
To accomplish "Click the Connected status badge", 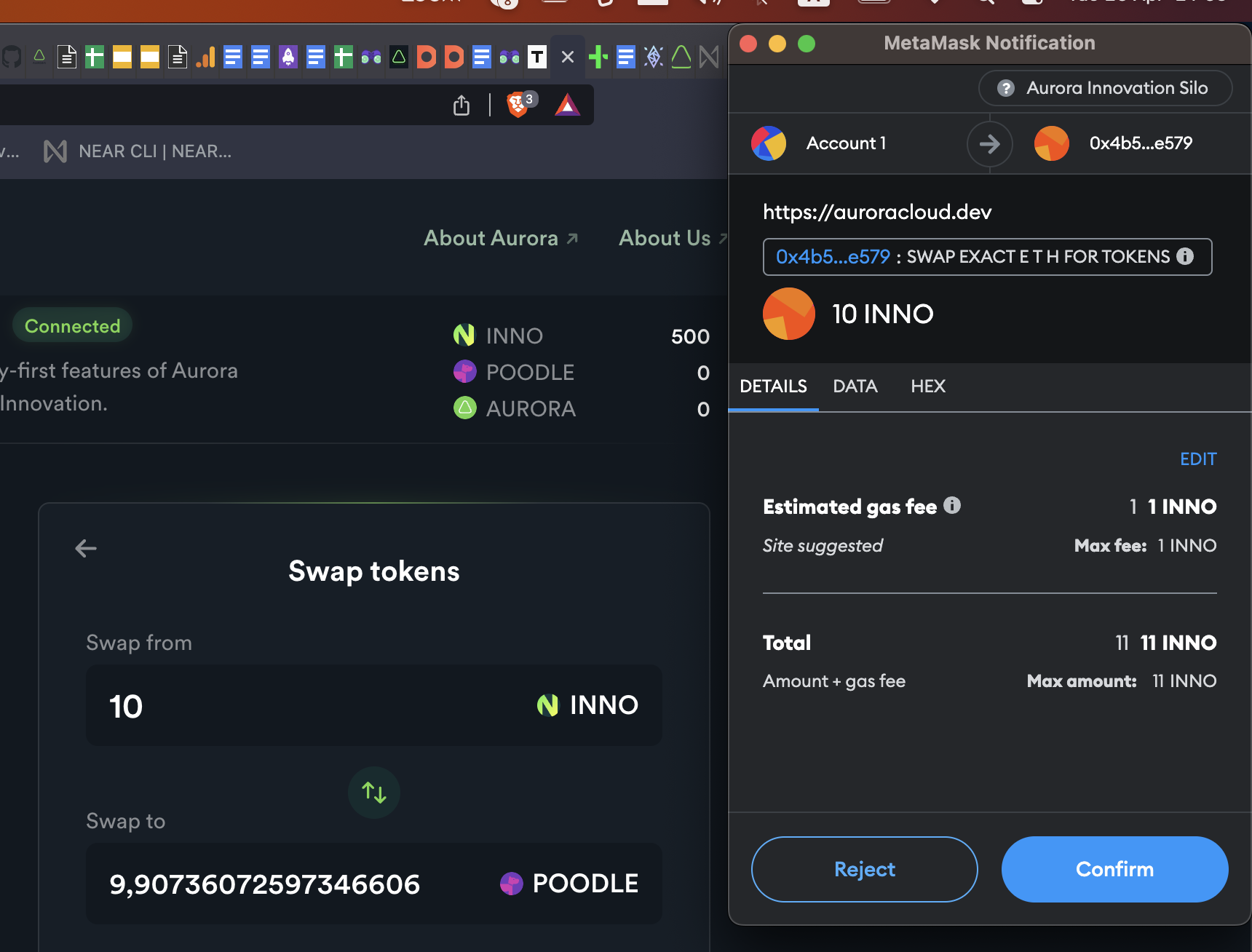I will 72,326.
